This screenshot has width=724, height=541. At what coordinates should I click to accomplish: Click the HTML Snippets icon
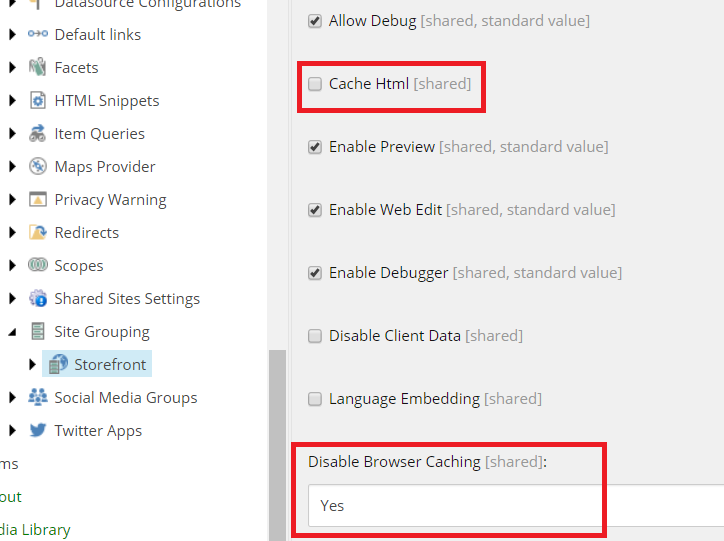[x=38, y=101]
